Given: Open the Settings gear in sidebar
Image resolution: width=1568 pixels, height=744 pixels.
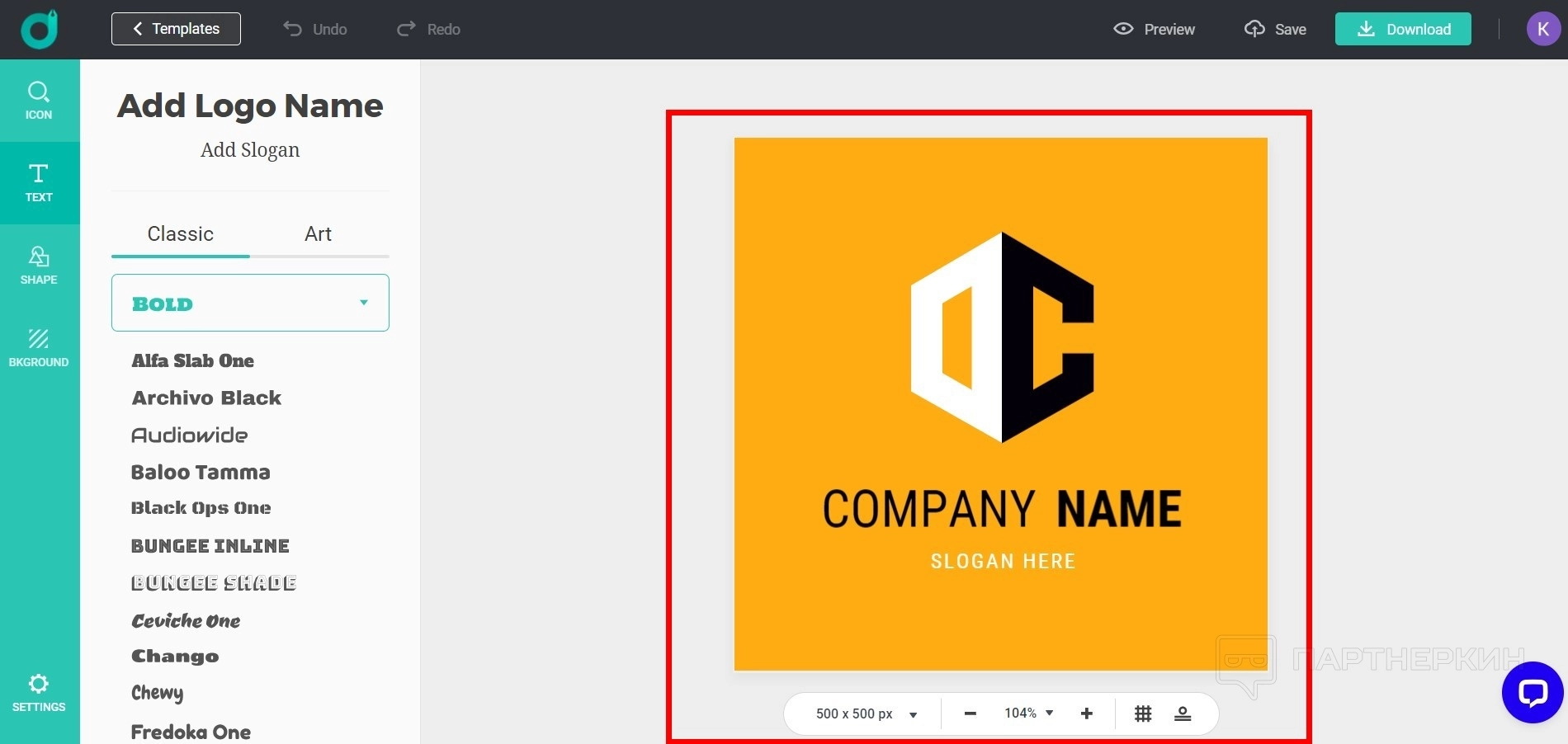Looking at the screenshot, I should coord(39,692).
